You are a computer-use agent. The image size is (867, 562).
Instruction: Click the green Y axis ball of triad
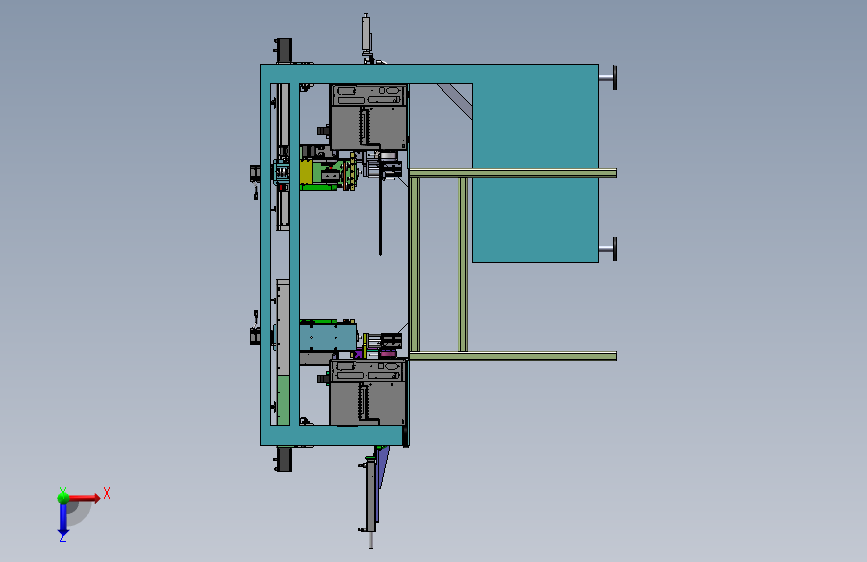pos(64,498)
